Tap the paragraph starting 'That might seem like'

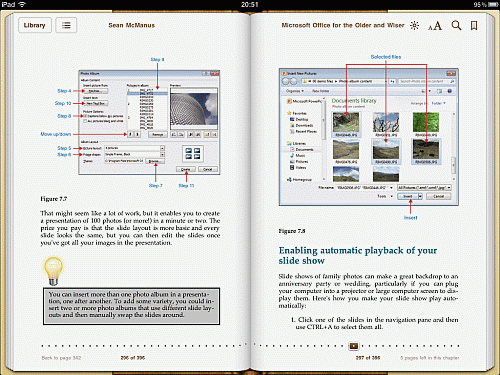point(130,228)
